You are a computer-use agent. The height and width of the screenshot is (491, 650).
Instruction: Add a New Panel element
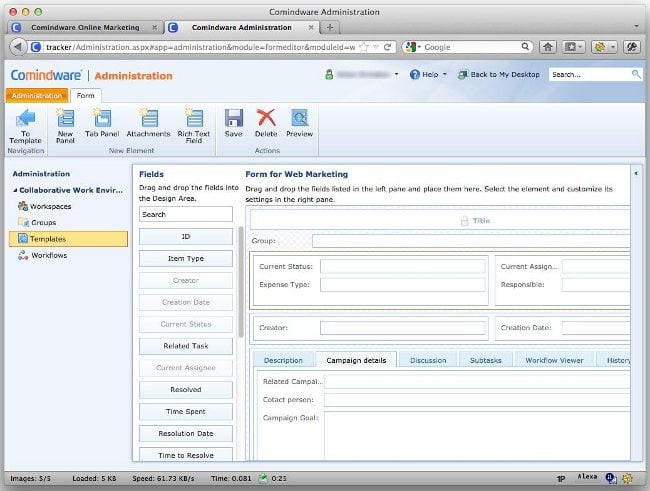65,126
